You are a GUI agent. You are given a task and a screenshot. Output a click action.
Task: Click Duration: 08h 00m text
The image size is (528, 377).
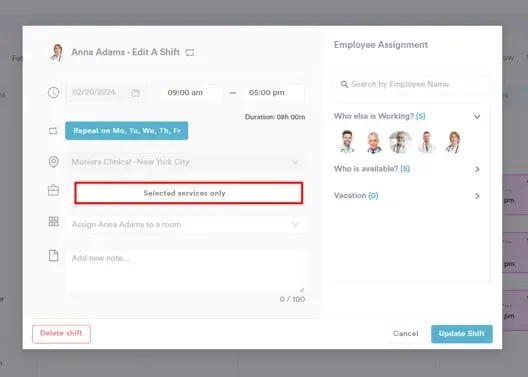click(275, 117)
